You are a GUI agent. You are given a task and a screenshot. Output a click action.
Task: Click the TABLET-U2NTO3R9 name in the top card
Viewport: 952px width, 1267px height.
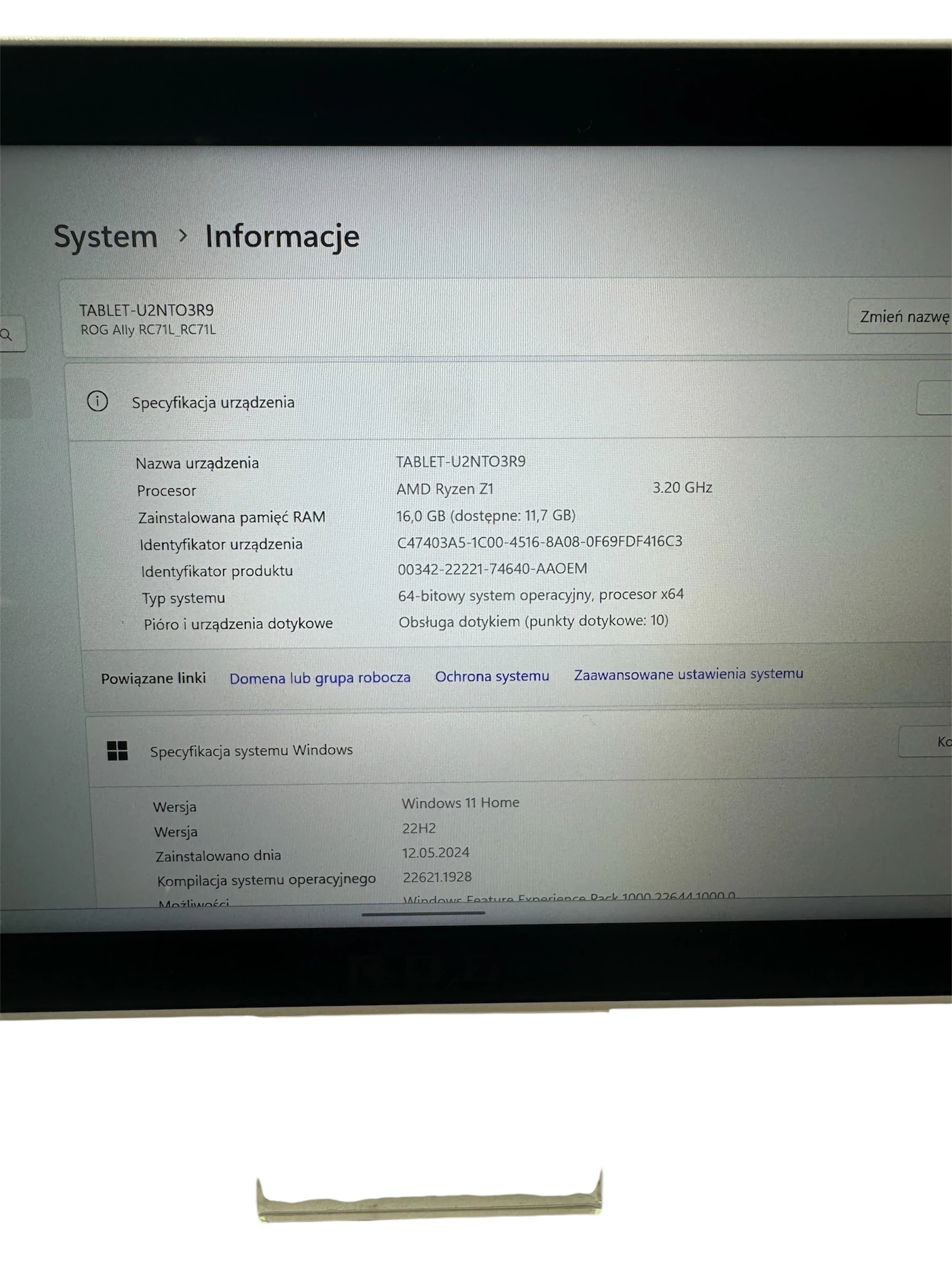click(x=146, y=310)
